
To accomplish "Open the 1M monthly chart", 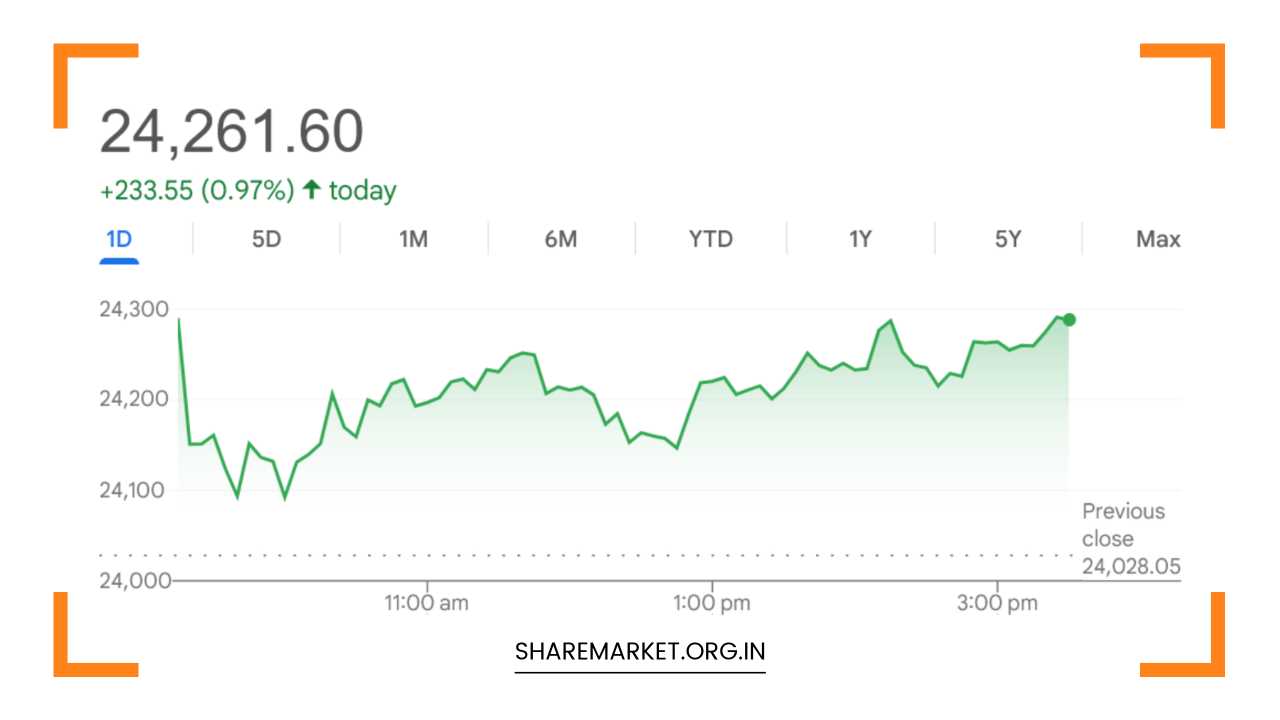I will coord(413,239).
